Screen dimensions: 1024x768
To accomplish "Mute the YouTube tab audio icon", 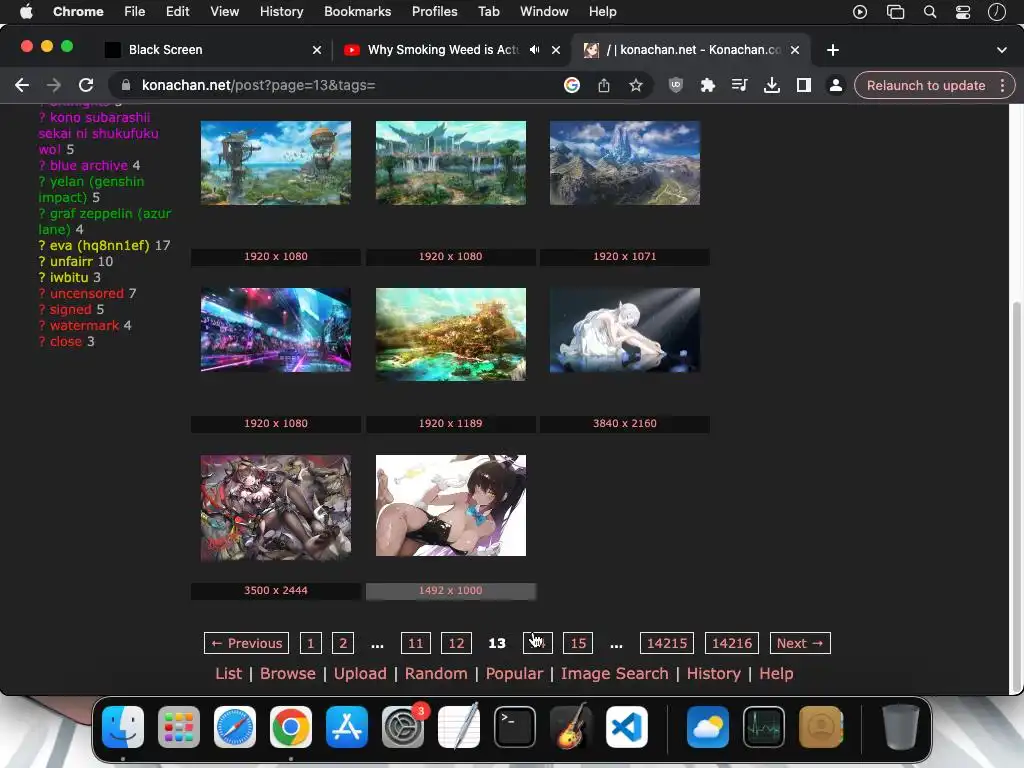I will tap(534, 50).
